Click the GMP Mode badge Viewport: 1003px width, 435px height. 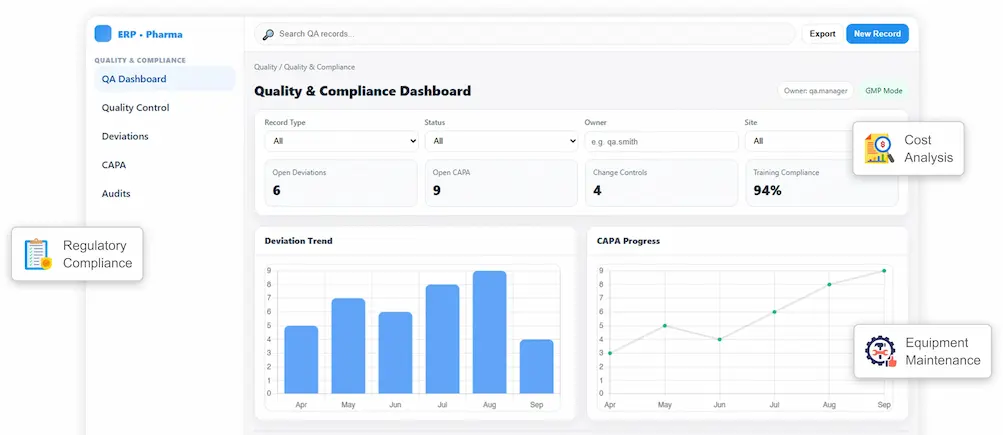[x=883, y=91]
